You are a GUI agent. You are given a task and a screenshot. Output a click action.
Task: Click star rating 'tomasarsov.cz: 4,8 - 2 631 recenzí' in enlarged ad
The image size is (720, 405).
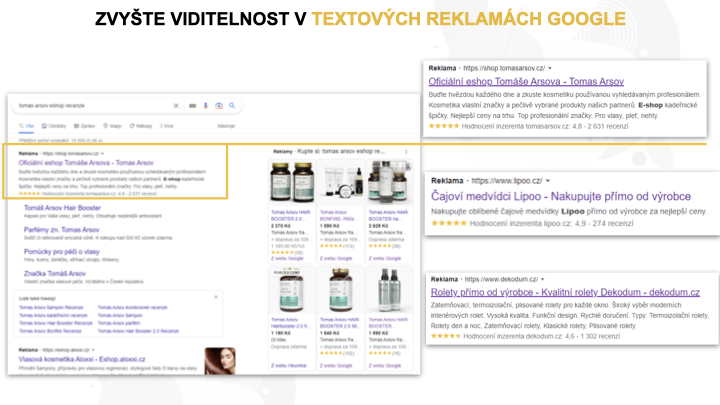coord(528,126)
